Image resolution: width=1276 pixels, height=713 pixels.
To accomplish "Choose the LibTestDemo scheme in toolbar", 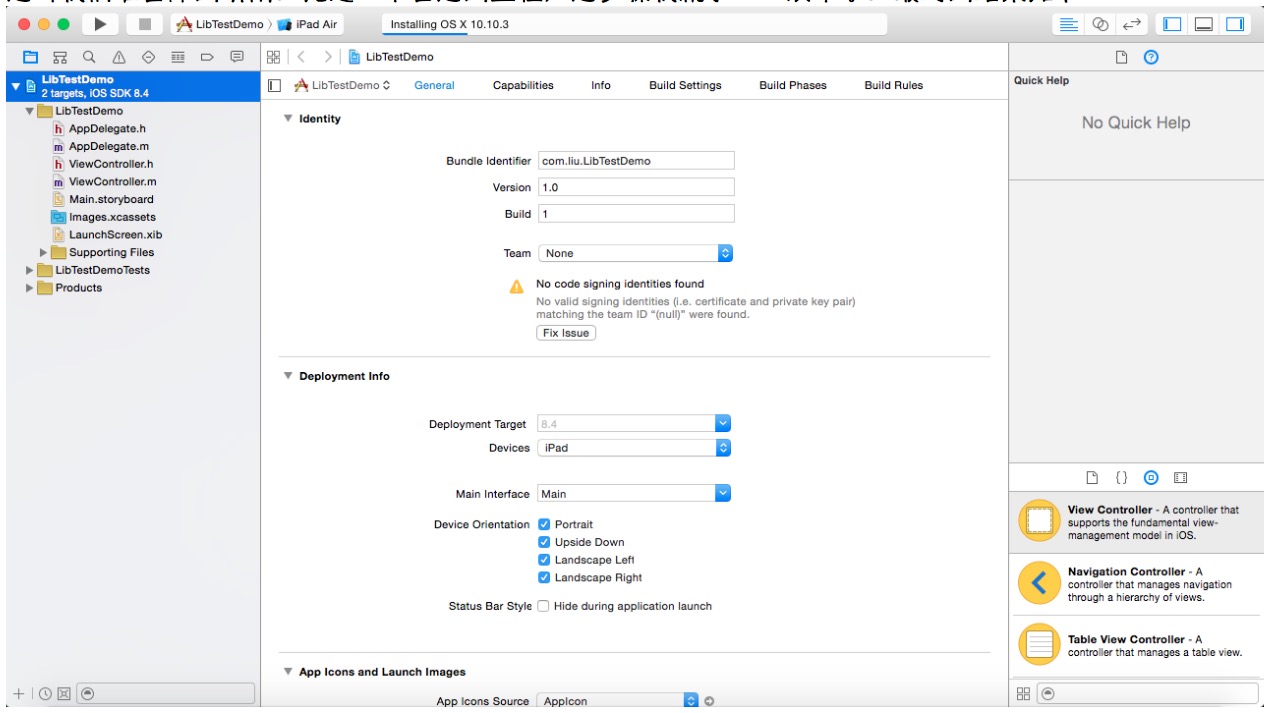I will coord(220,24).
